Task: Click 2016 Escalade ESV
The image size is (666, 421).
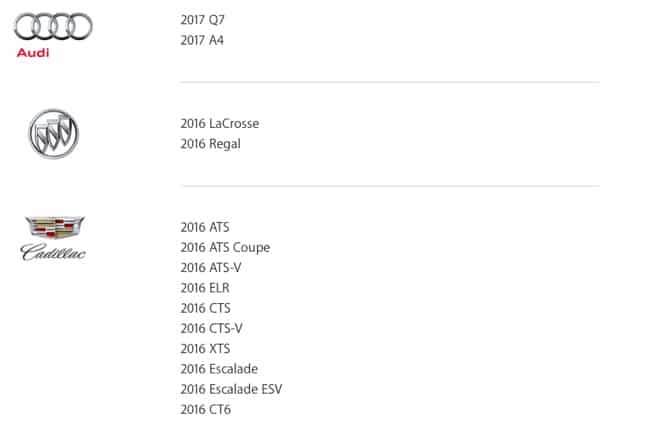Action: (232, 389)
